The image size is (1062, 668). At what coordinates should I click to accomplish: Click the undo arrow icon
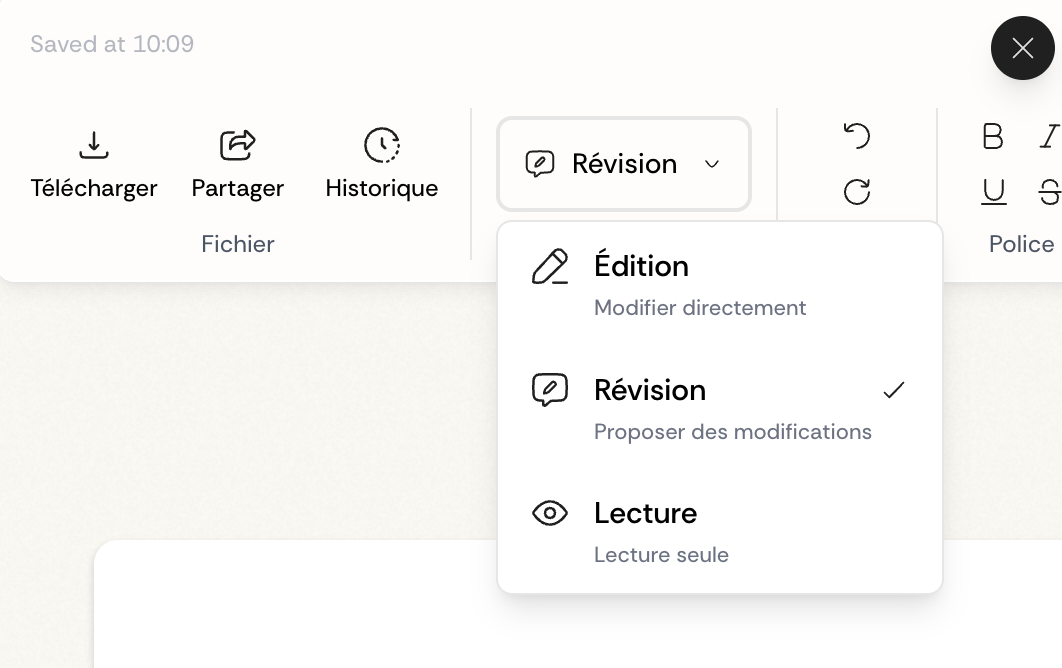857,136
